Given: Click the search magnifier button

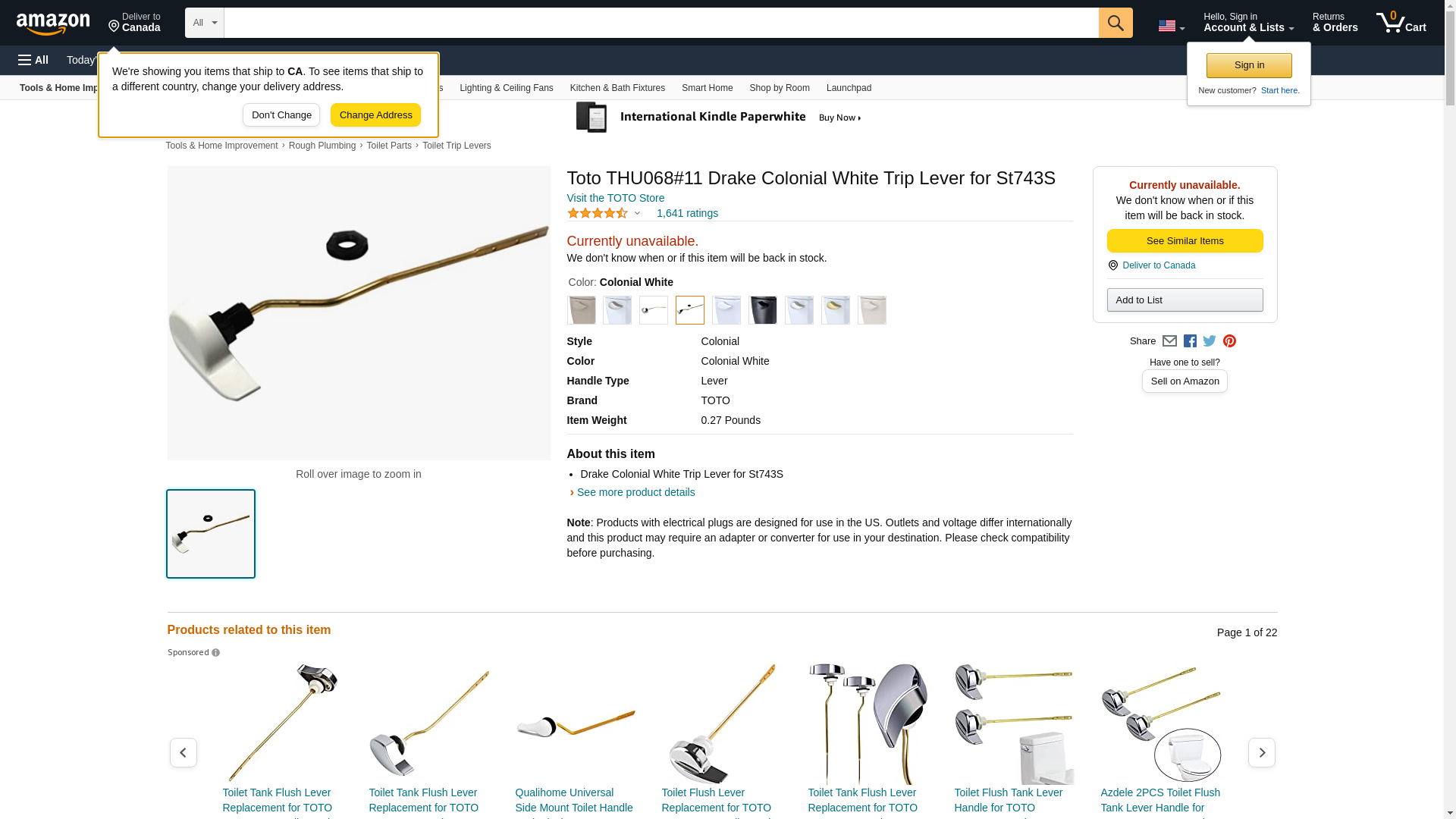Looking at the screenshot, I should (x=1115, y=23).
